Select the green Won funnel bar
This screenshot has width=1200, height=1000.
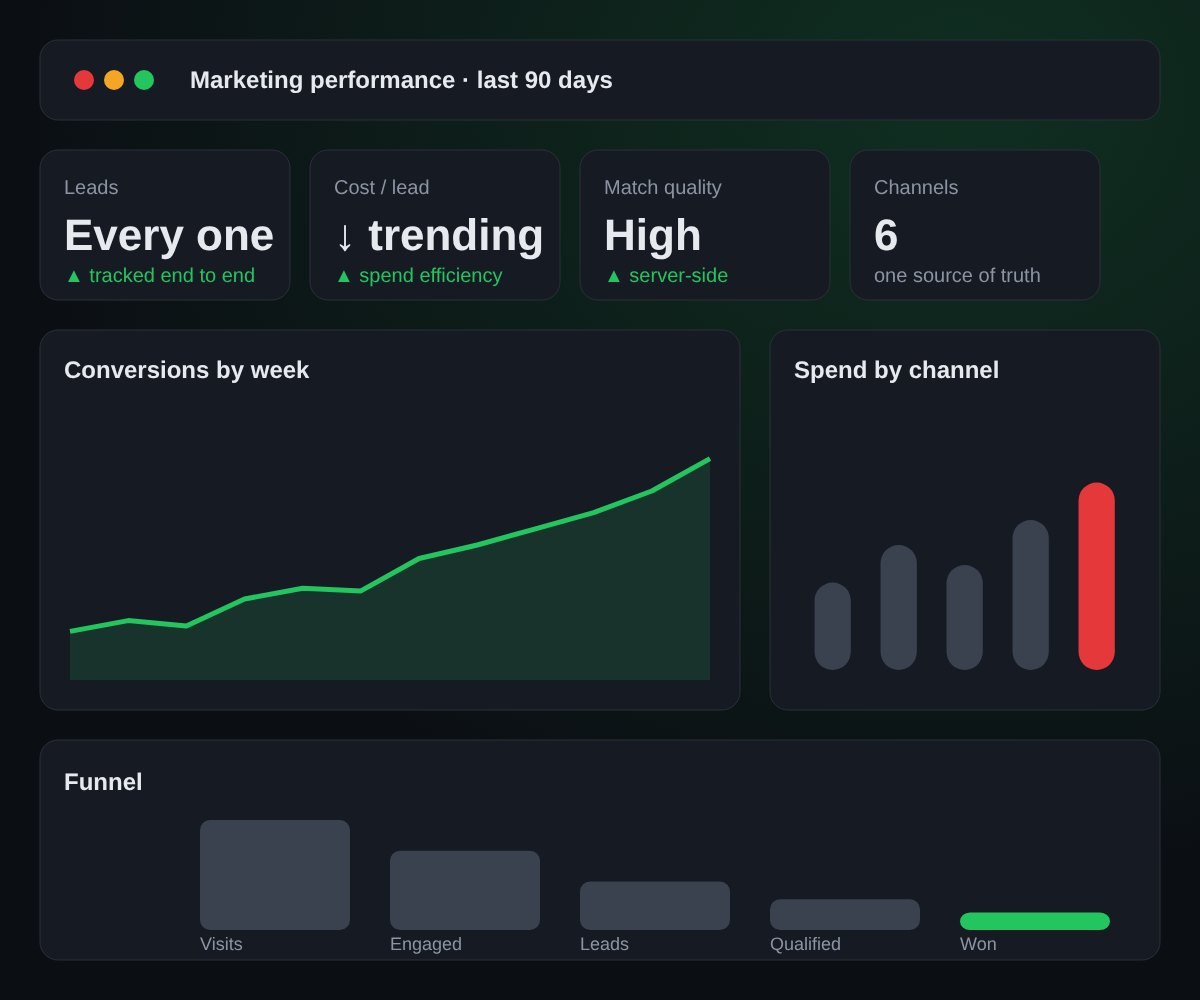[1035, 921]
